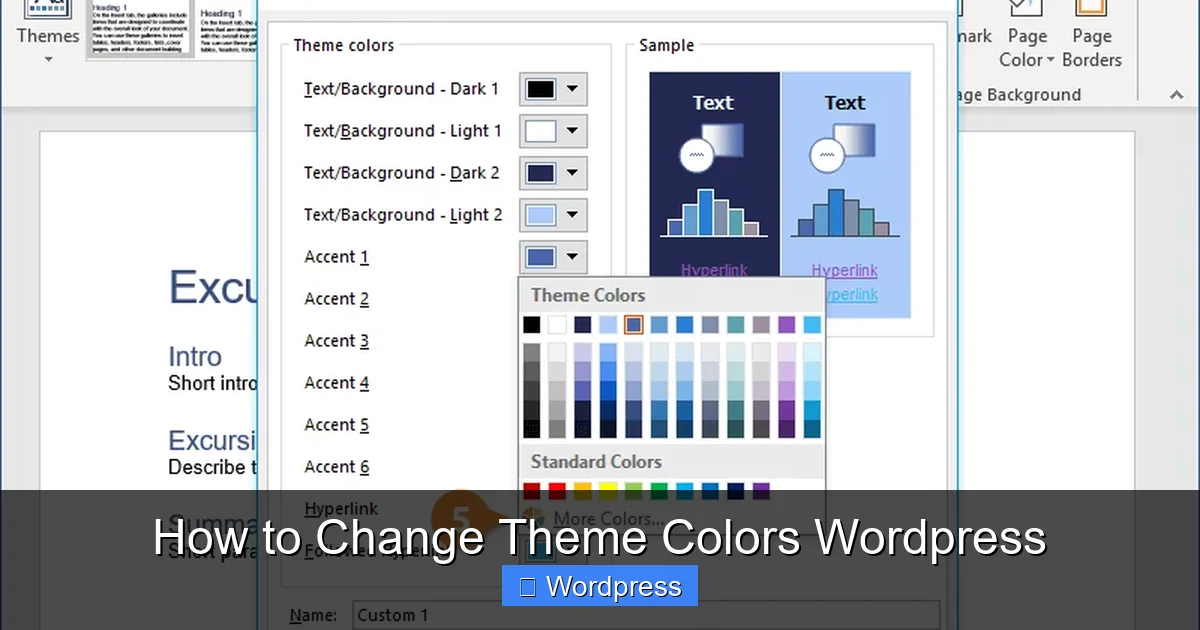Click the Accent 5 label
The width and height of the screenshot is (1200, 630).
coord(337,425)
